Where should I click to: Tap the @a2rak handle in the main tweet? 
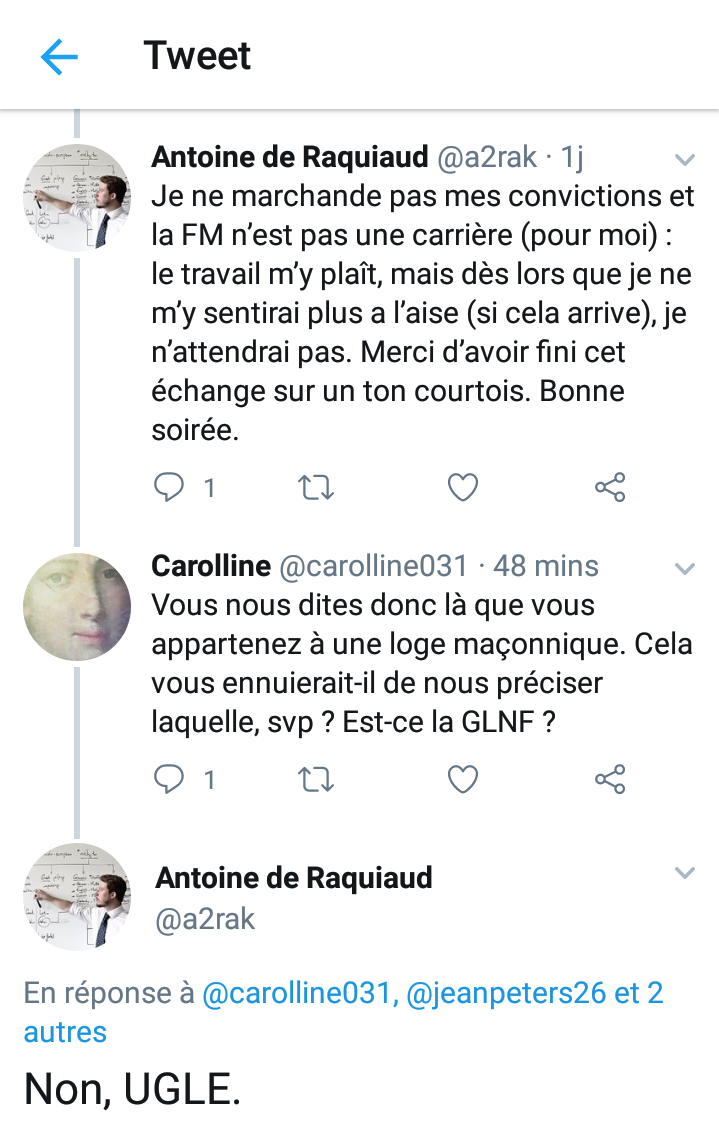pos(205,919)
